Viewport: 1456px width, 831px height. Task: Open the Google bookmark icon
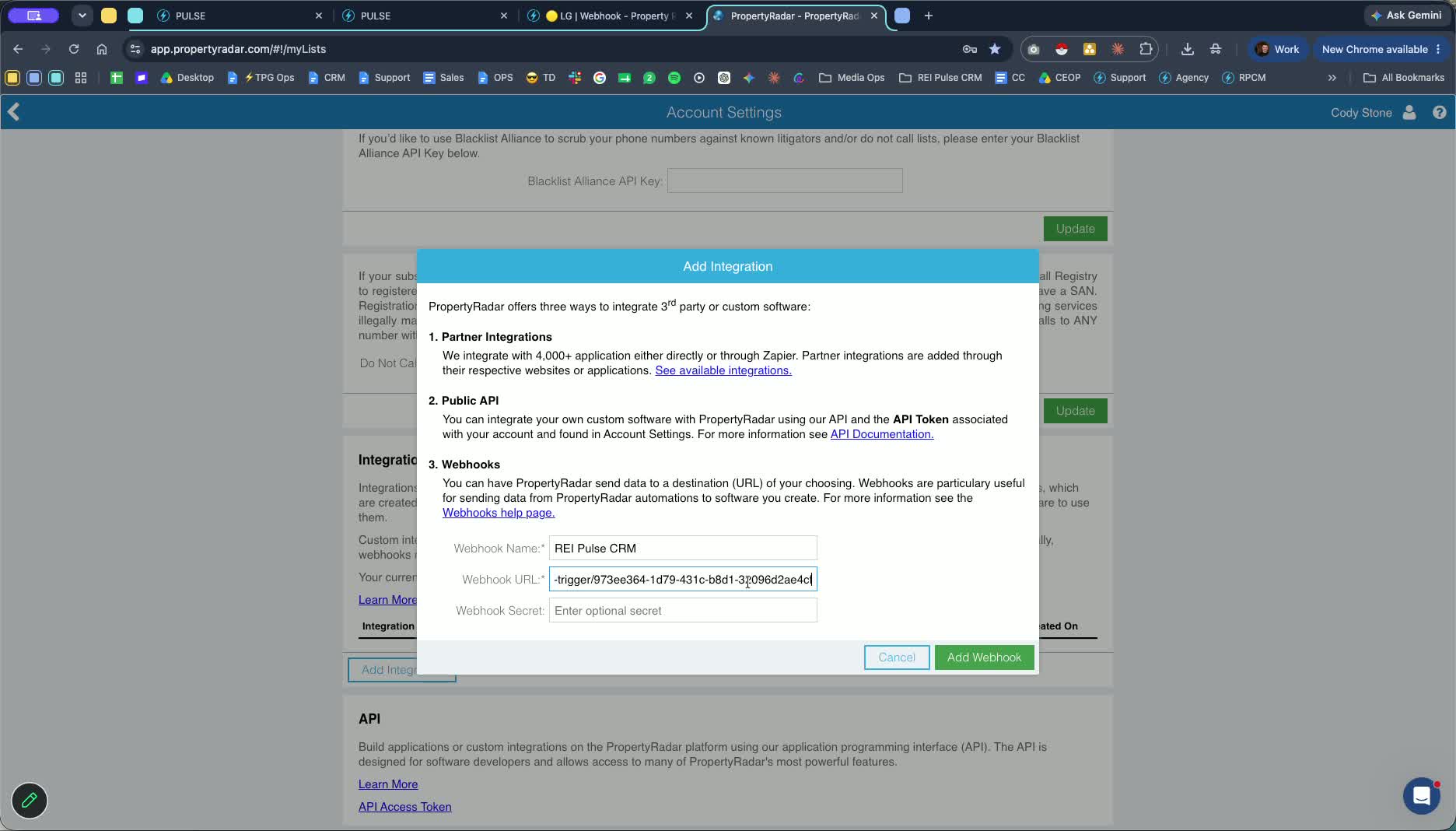click(x=600, y=78)
